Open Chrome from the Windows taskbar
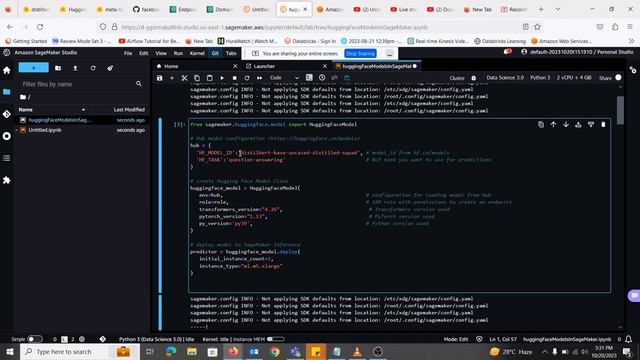This screenshot has height=360, width=640. [275, 351]
